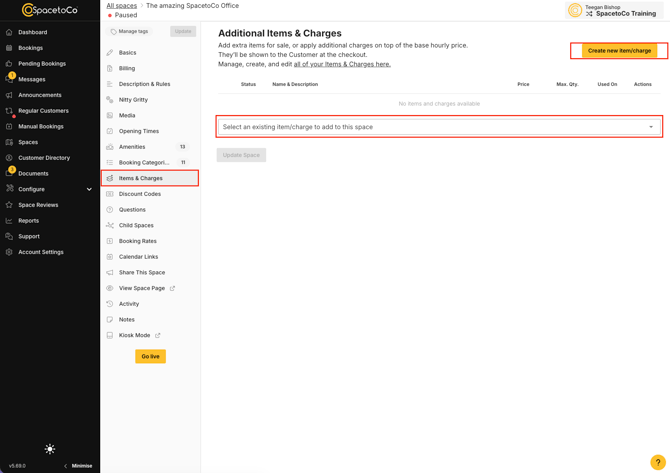Click the Activity history clock icon
This screenshot has width=670, height=473.
(x=110, y=304)
